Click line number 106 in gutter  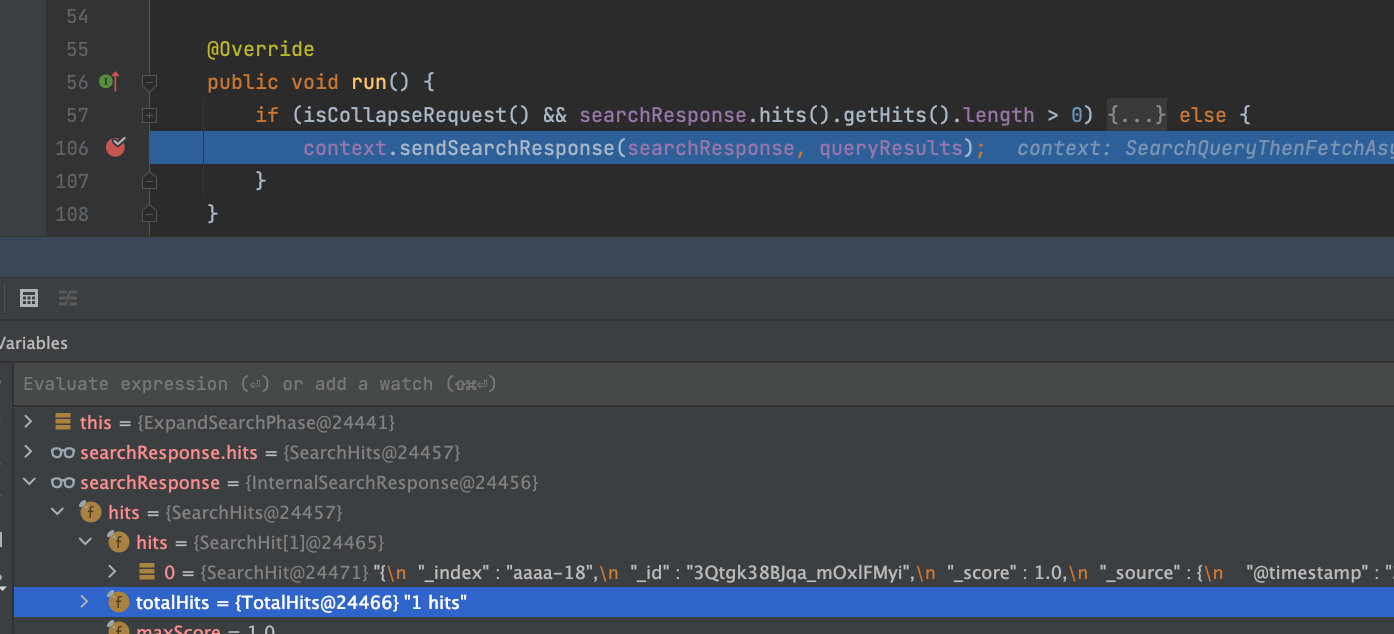click(x=72, y=148)
